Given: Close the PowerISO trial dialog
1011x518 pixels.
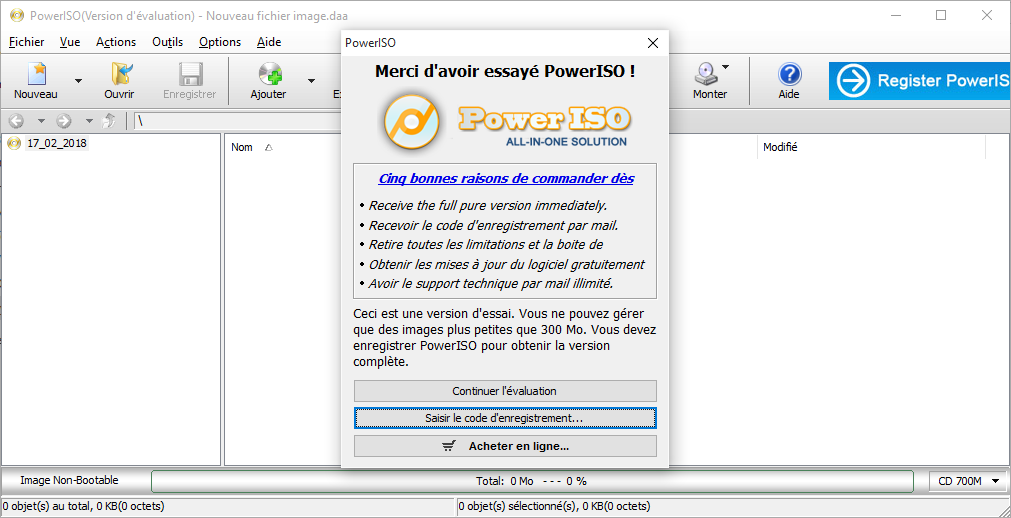Looking at the screenshot, I should 653,43.
